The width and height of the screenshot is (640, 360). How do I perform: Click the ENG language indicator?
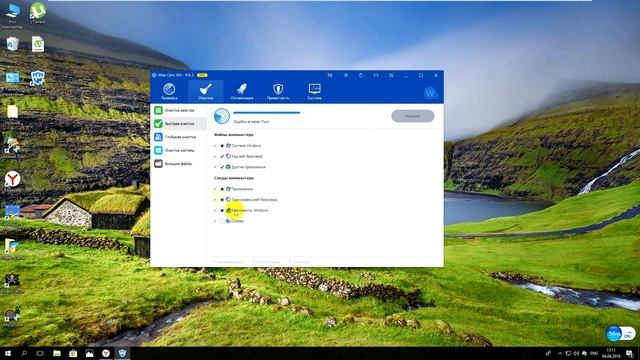(x=594, y=353)
